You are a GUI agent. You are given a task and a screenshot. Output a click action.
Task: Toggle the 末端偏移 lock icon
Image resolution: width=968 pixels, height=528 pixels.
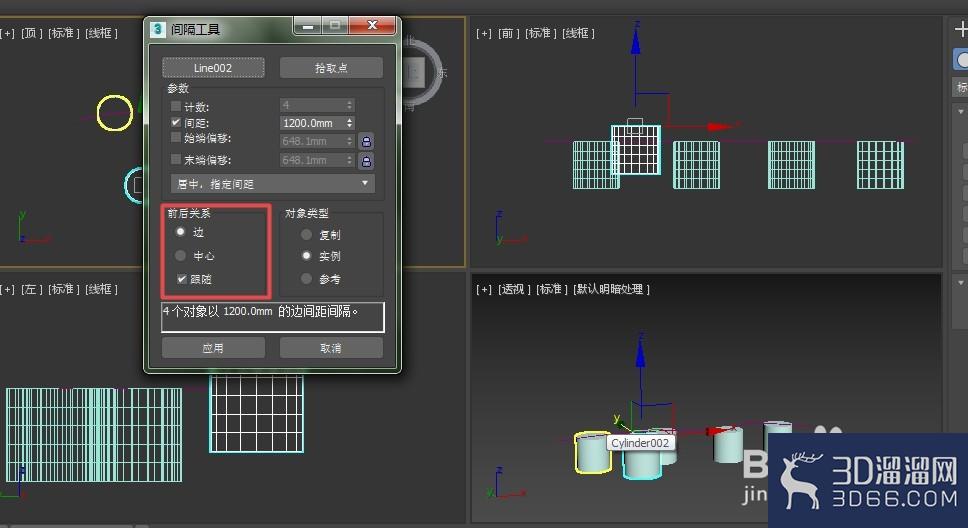coord(366,161)
